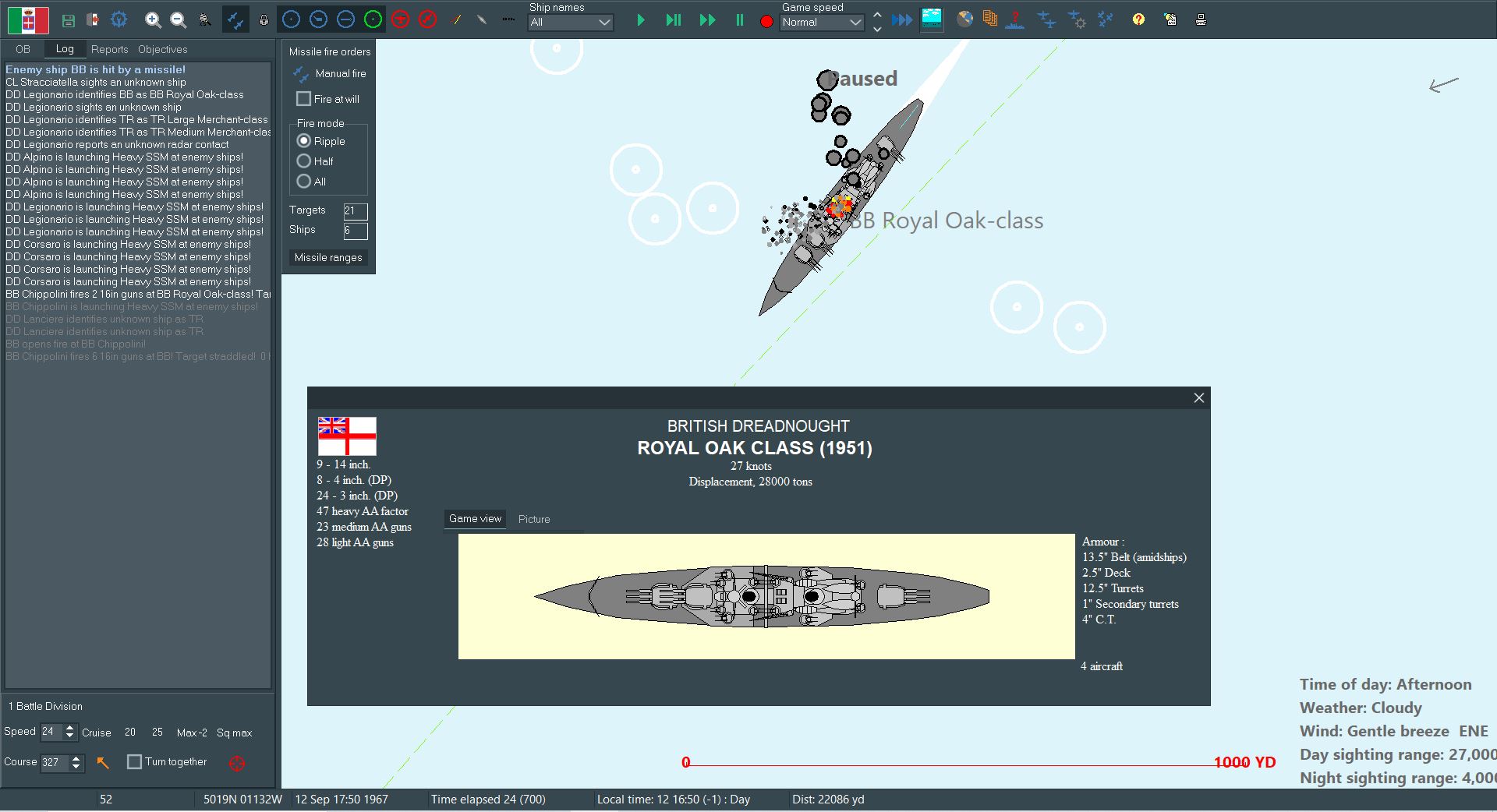This screenshot has height=812, width=1497.
Task: Click the red circled aircraft icon
Action: point(401,20)
